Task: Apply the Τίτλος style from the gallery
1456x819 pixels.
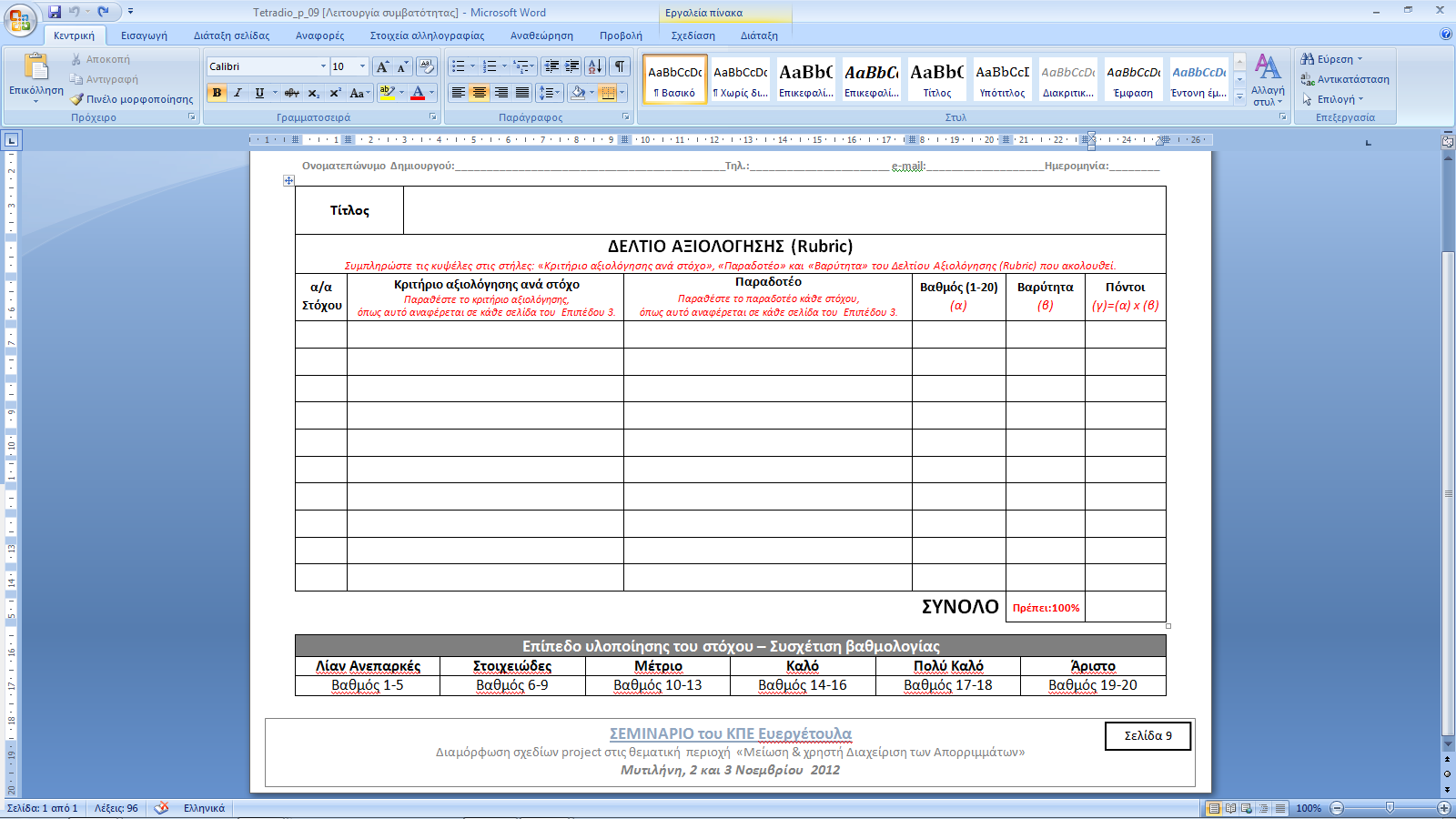Action: 936,79
